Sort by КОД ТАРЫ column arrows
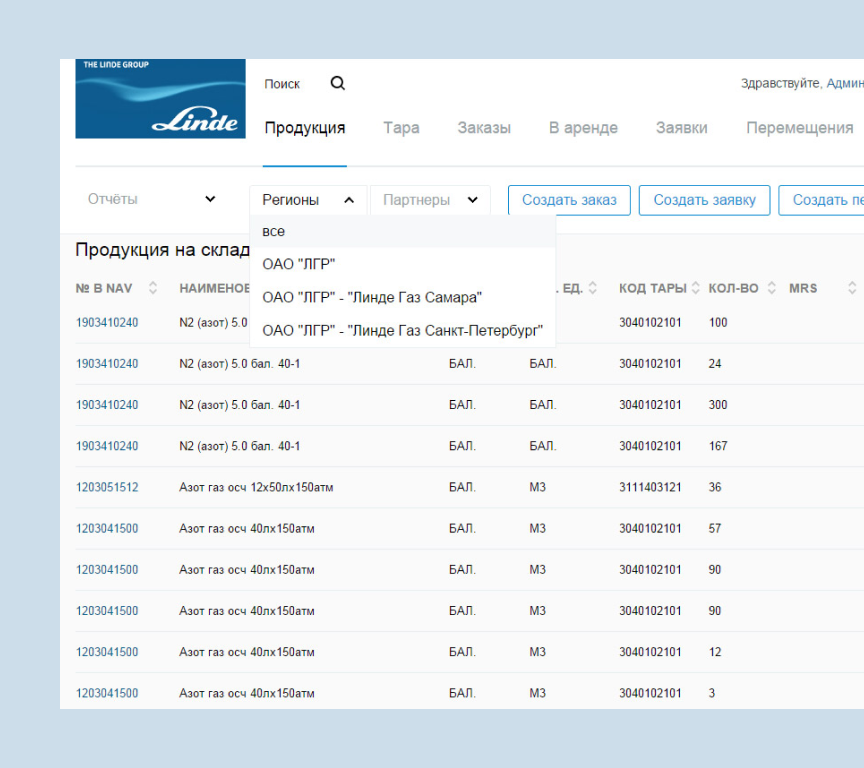The height and width of the screenshot is (768, 864). 696,288
